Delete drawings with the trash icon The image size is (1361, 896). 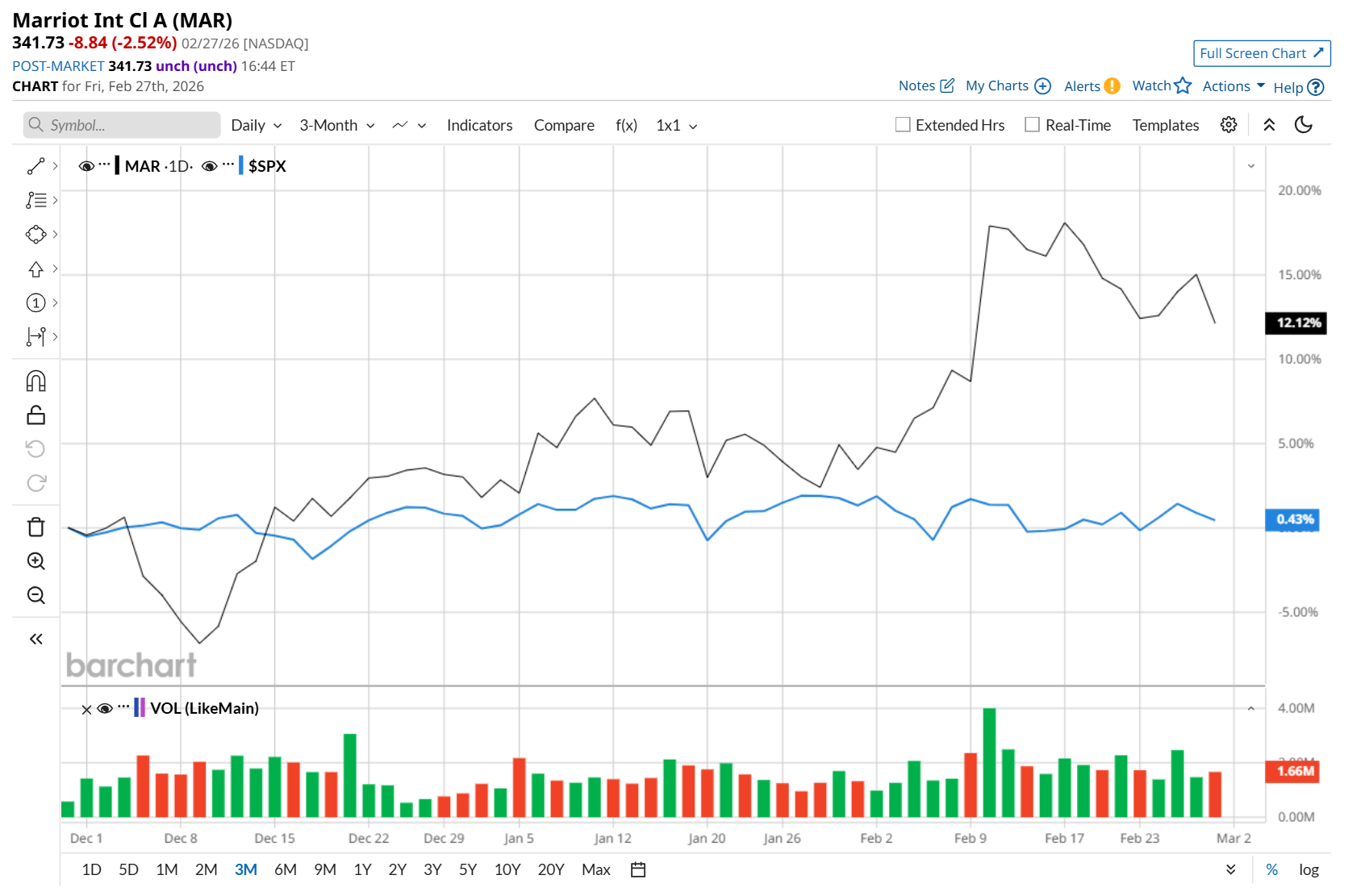click(35, 527)
